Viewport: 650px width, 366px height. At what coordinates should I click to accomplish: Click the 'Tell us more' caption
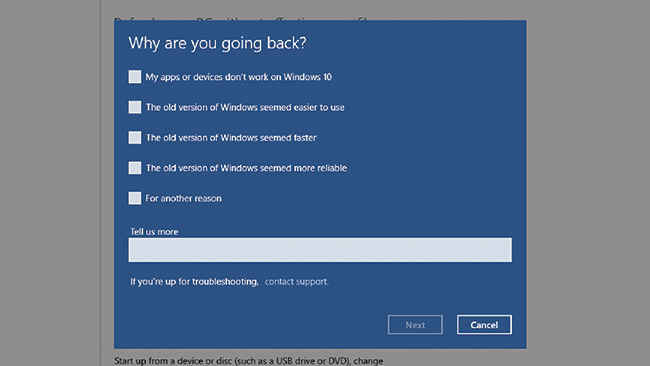pyautogui.click(x=154, y=231)
